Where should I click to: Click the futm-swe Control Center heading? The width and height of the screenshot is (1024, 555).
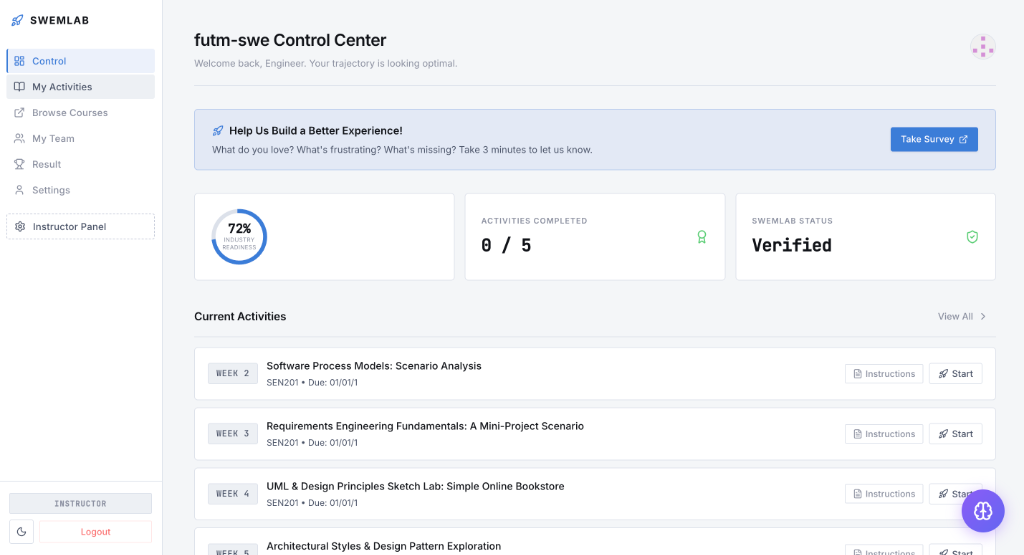[x=290, y=40]
